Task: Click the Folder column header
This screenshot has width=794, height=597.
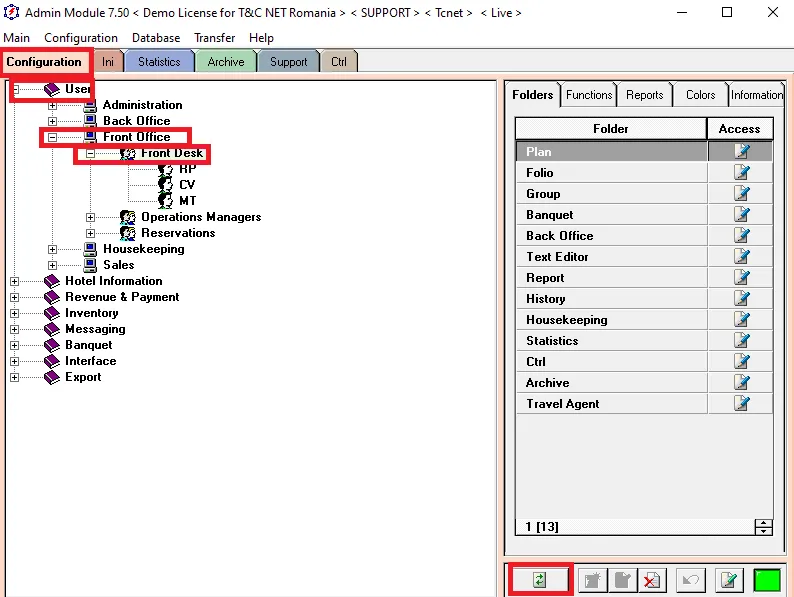Action: tap(611, 129)
